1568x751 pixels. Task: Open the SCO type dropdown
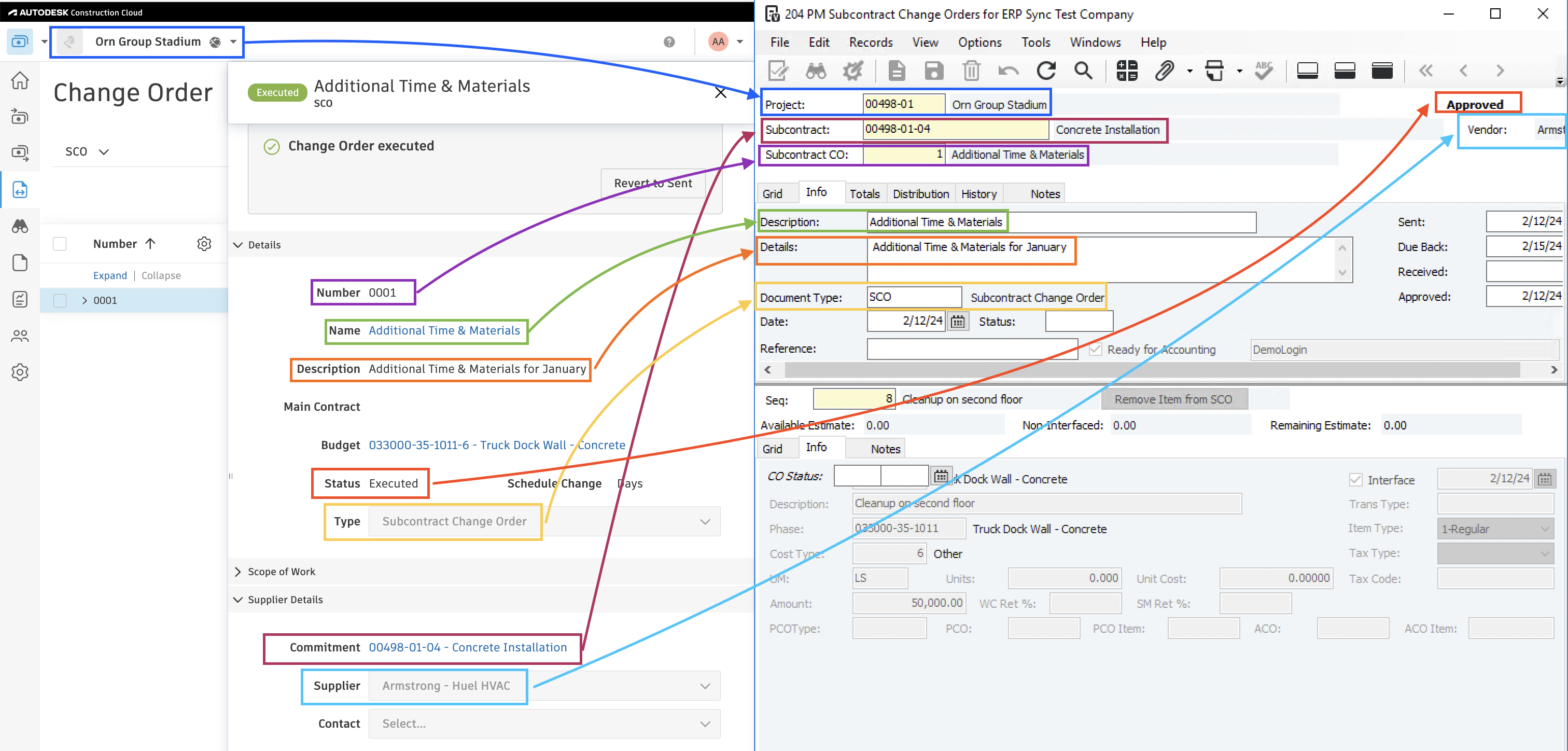pyautogui.click(x=87, y=151)
